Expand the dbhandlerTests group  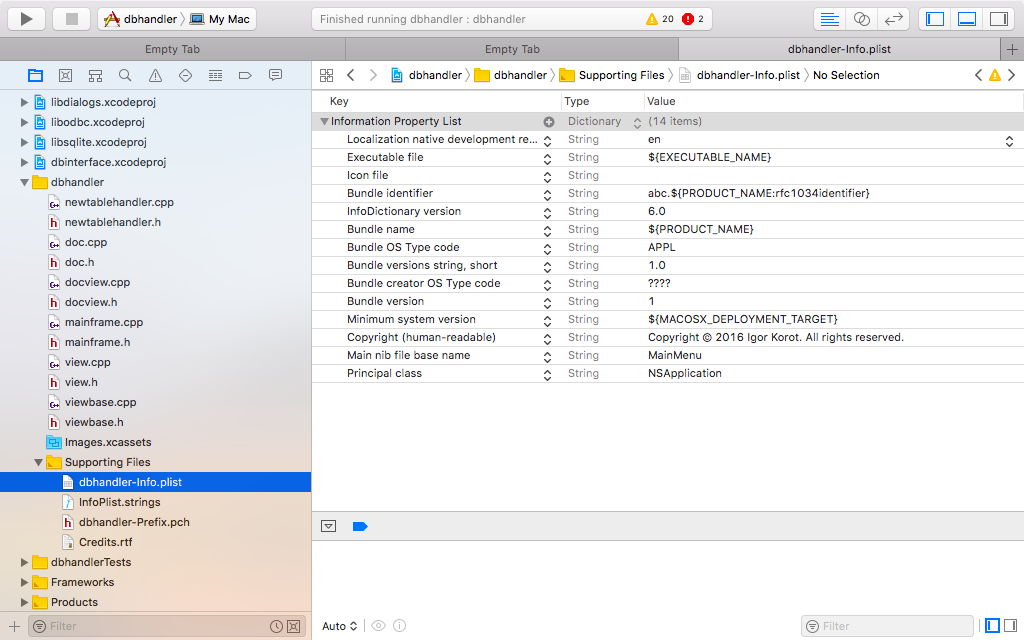(24, 562)
